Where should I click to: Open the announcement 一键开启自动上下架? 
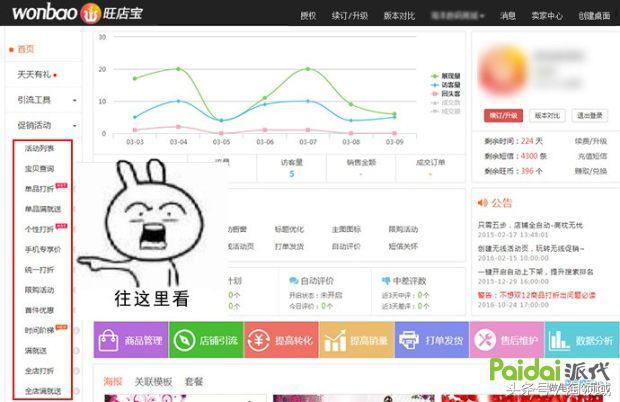pyautogui.click(x=536, y=272)
